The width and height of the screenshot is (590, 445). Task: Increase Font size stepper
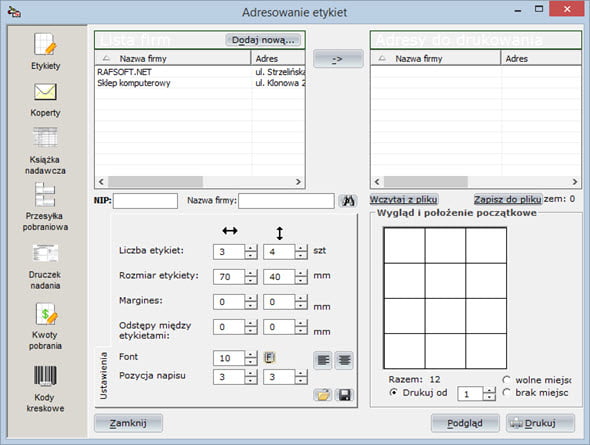pyautogui.click(x=251, y=354)
